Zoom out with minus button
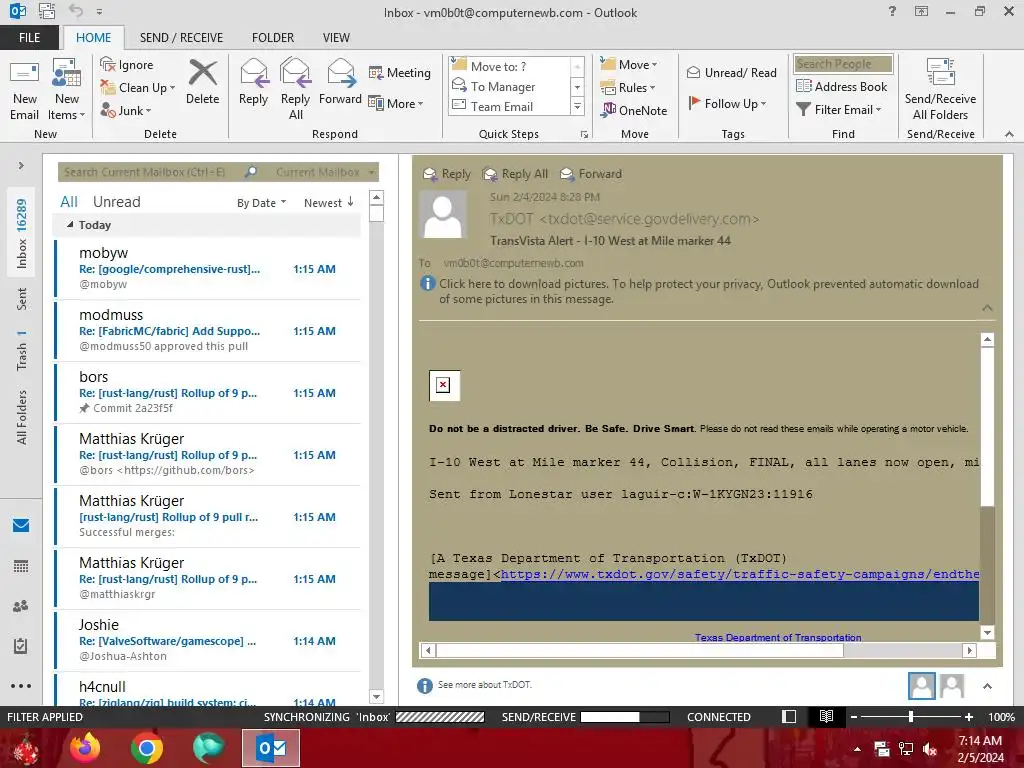The width and height of the screenshot is (1024, 768). (x=854, y=716)
